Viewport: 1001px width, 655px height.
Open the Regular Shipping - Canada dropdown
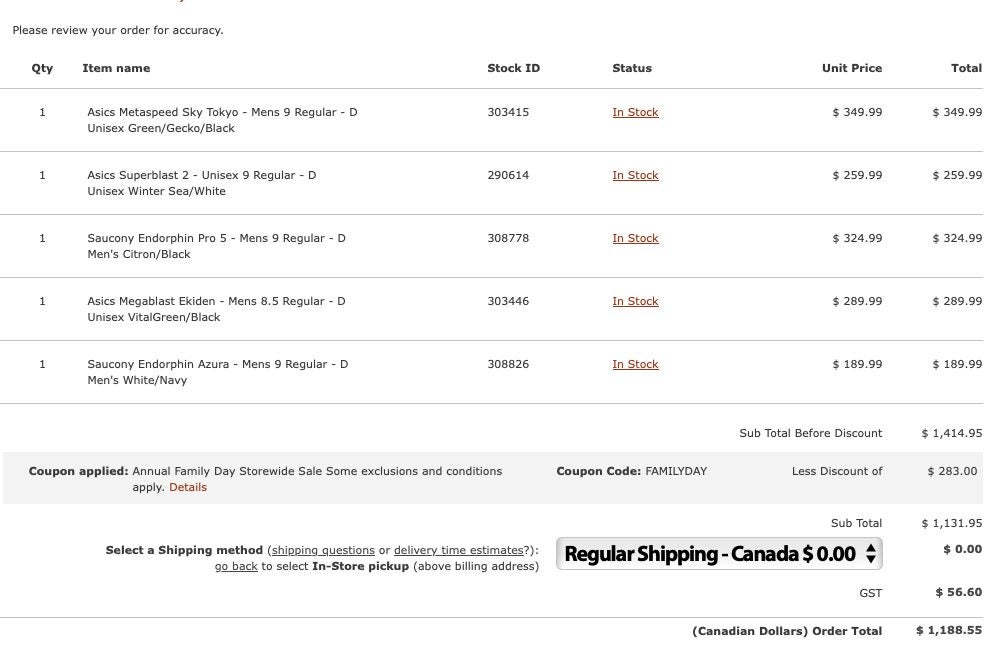coord(719,553)
